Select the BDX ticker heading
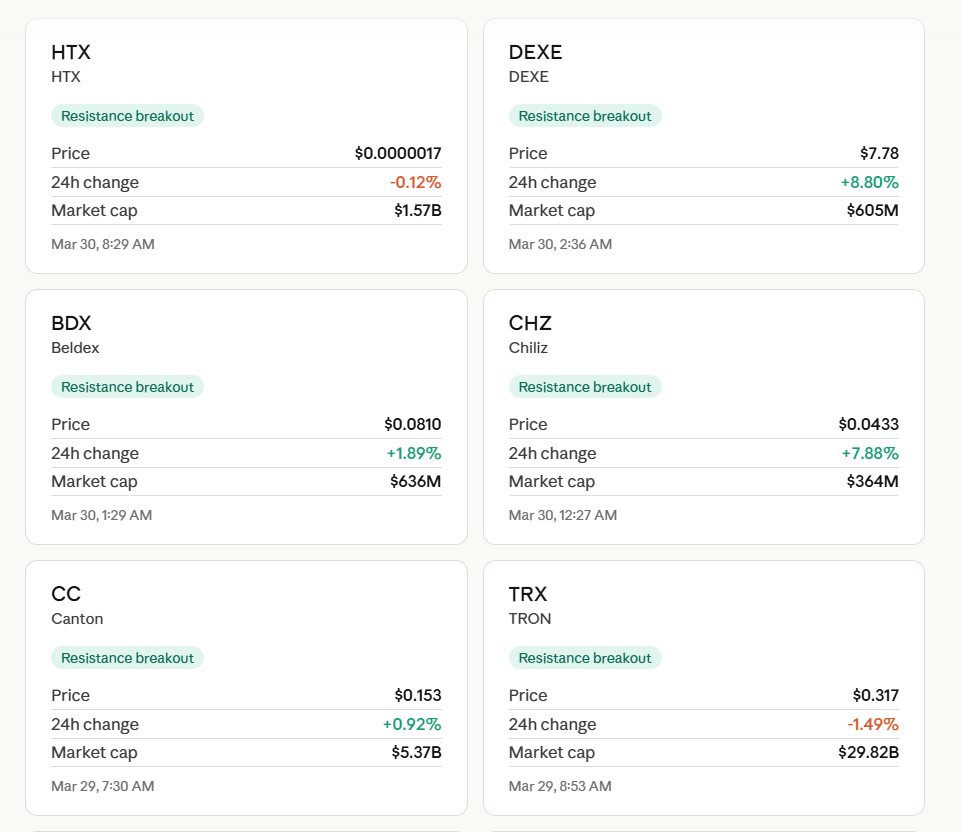Screen dimensions: 961x832 (x=71, y=324)
